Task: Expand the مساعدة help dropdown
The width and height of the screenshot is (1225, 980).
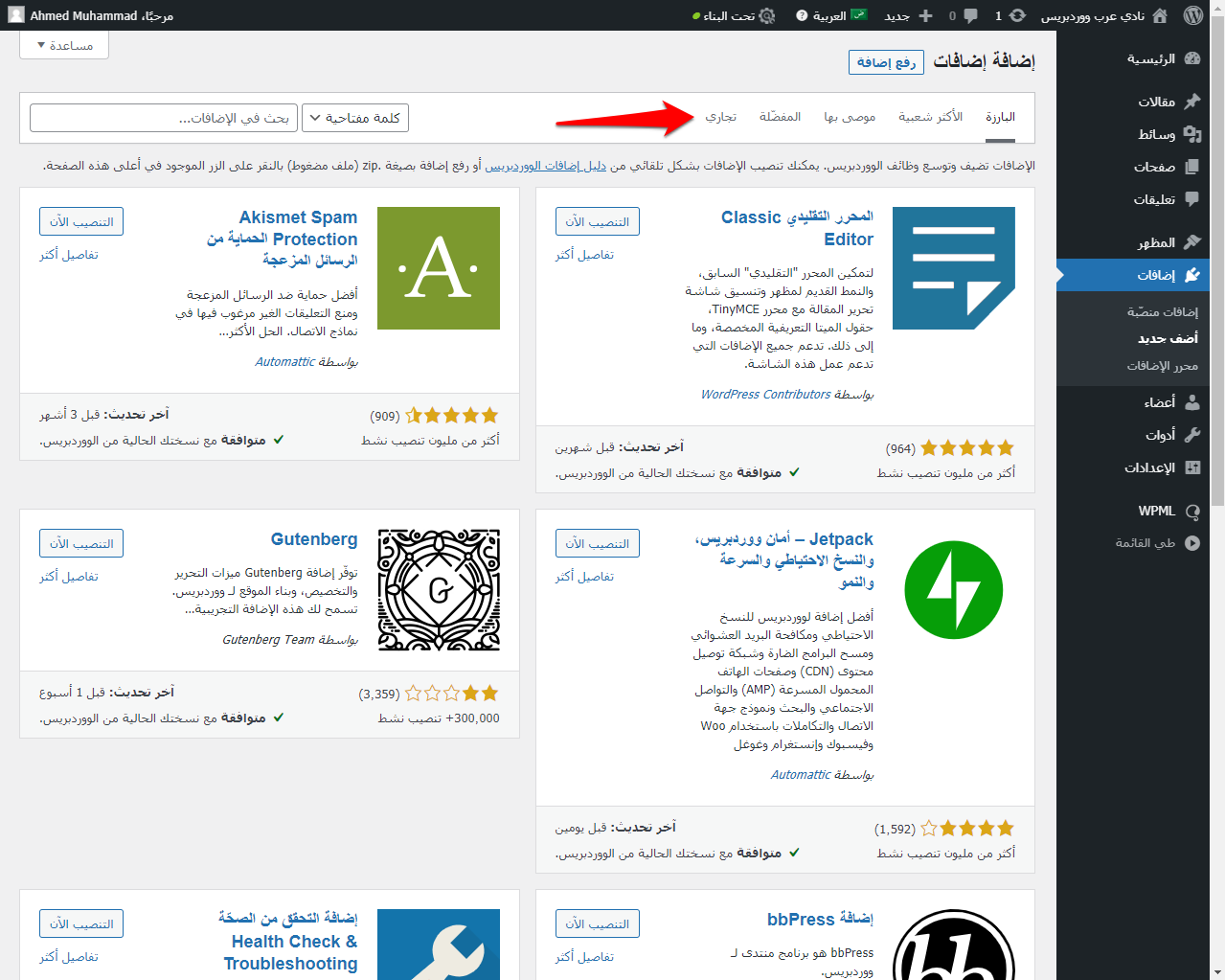Action: coord(64,45)
